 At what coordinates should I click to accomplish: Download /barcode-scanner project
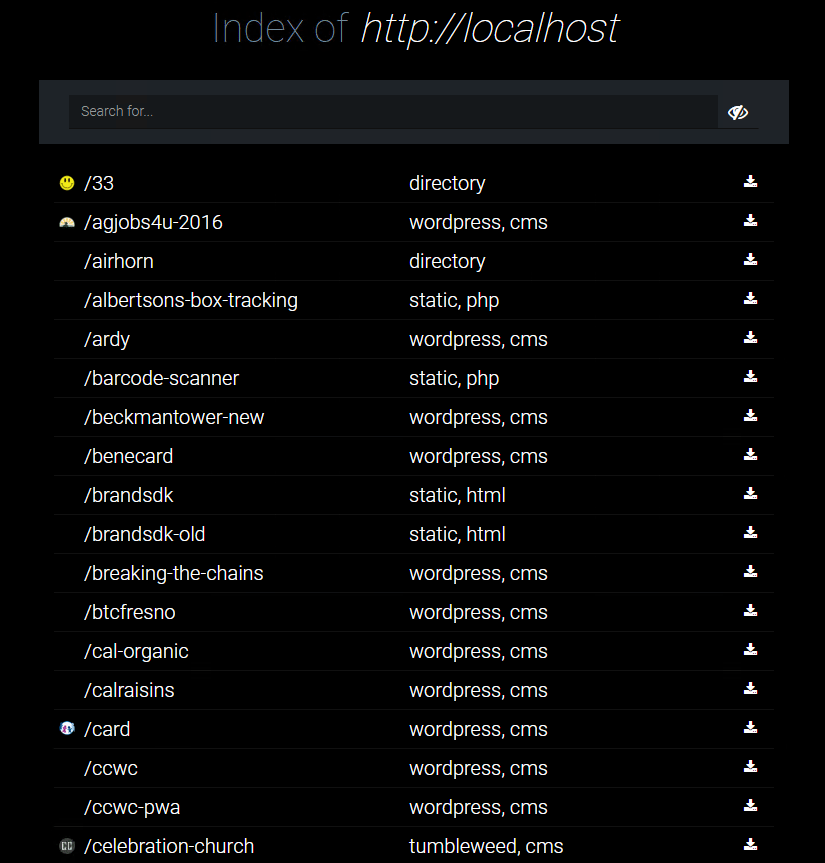[750, 377]
